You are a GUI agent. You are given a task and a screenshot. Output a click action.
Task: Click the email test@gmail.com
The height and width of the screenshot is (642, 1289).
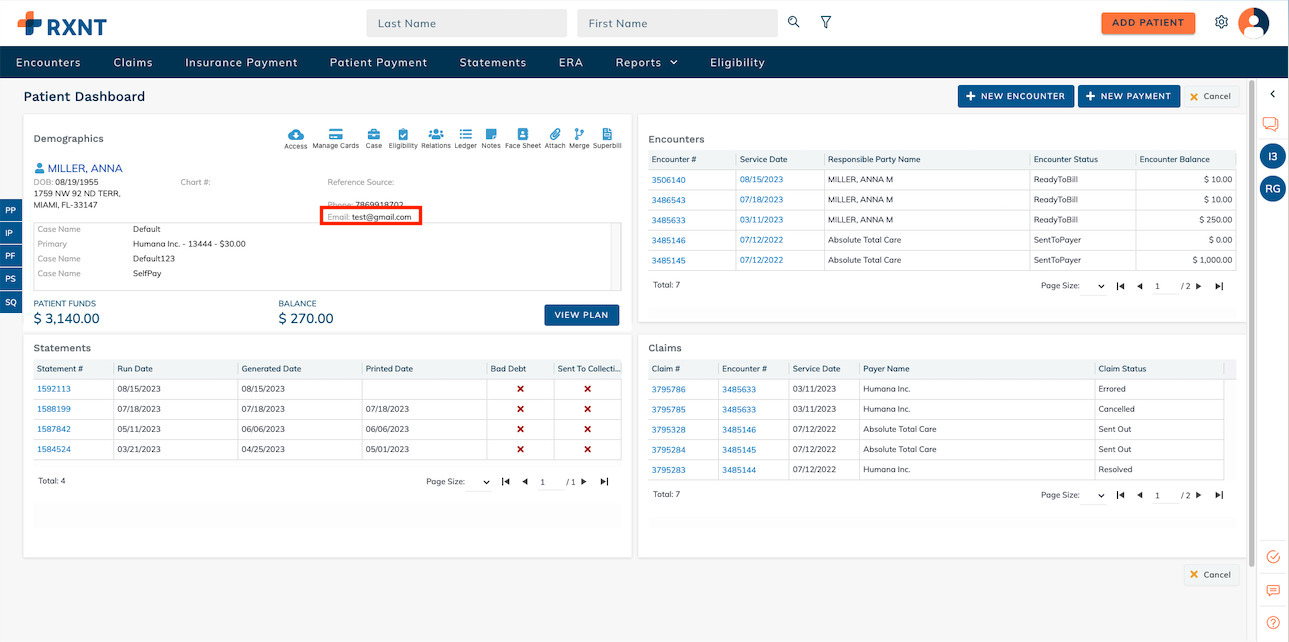pyautogui.click(x=382, y=216)
